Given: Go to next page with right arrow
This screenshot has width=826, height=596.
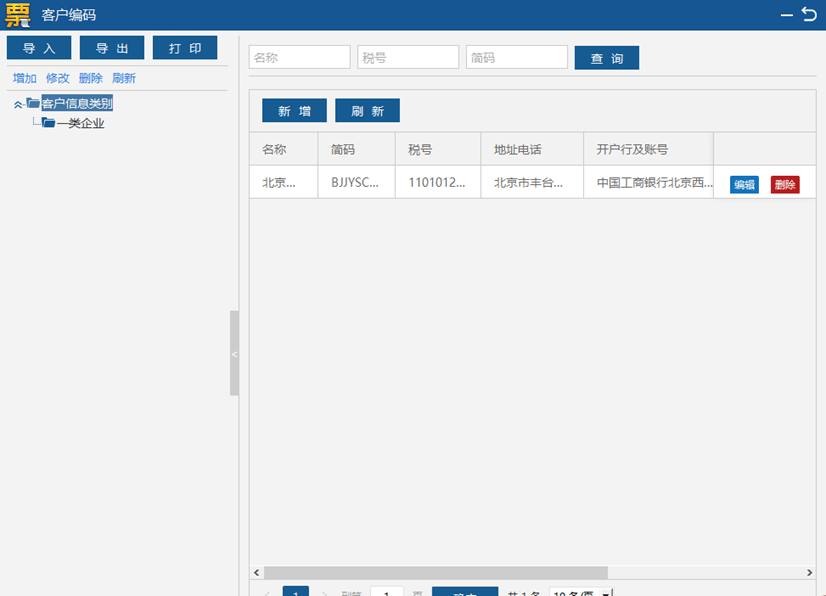Looking at the screenshot, I should tap(325, 592).
